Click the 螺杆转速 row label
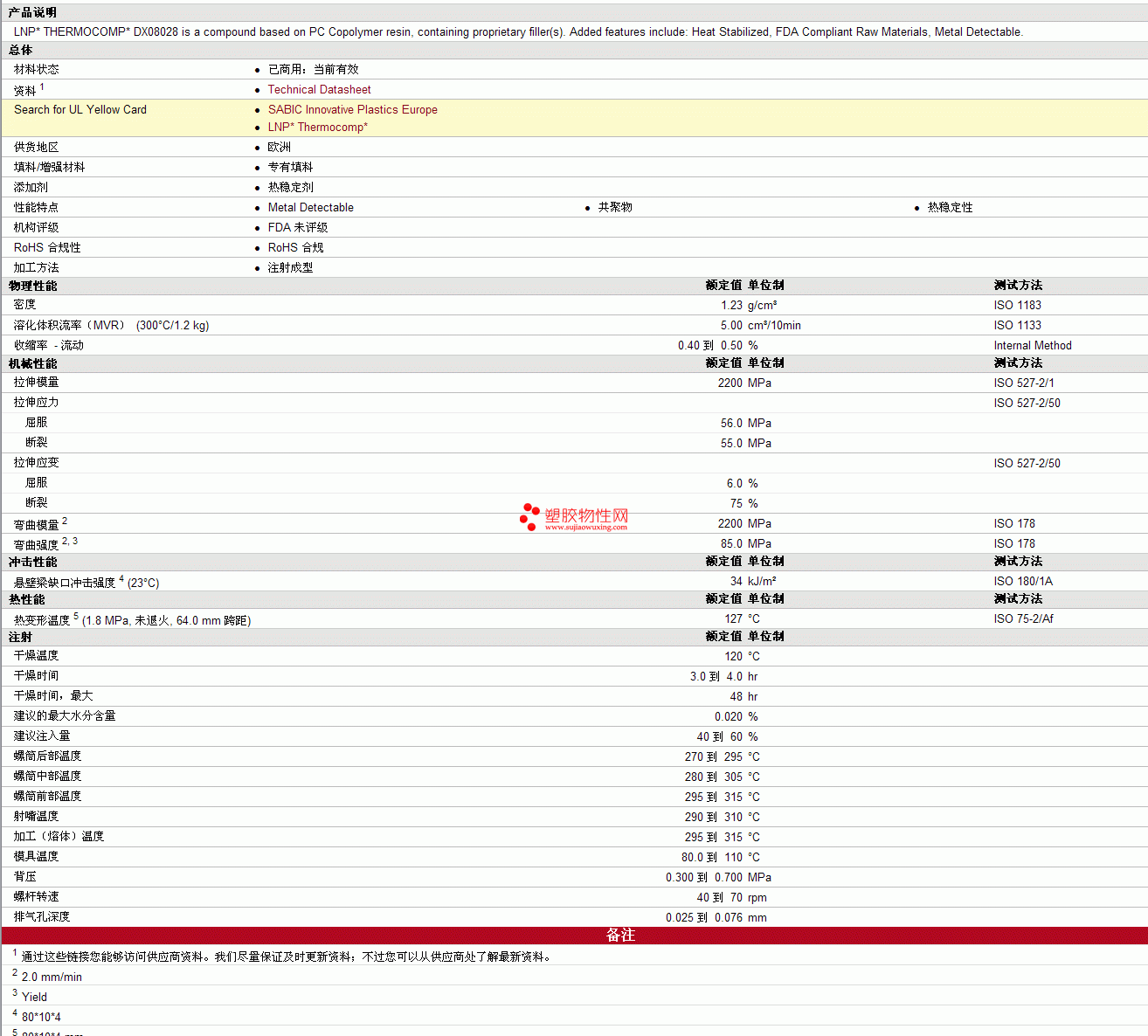This screenshot has height=1036, width=1148. tap(36, 897)
